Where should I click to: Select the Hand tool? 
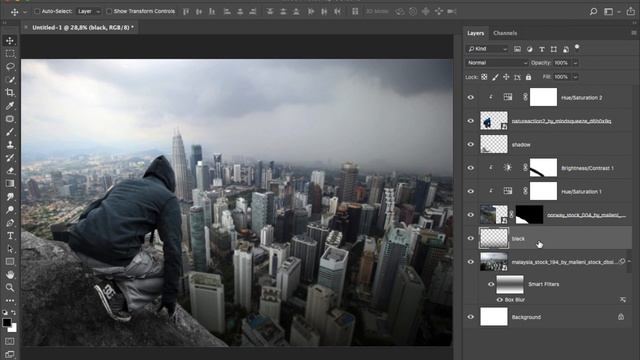pos(10,275)
